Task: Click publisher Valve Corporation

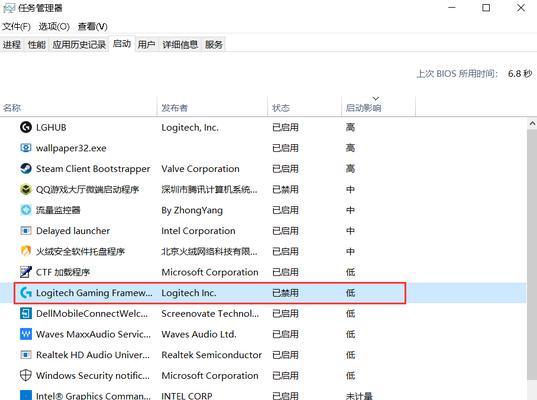Action: pos(200,169)
